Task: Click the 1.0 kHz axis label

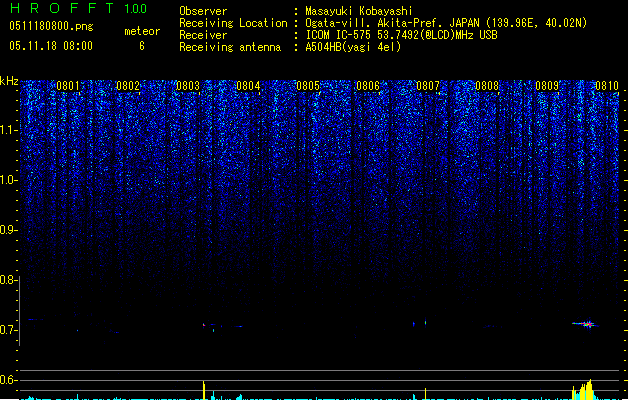Action: point(8,180)
